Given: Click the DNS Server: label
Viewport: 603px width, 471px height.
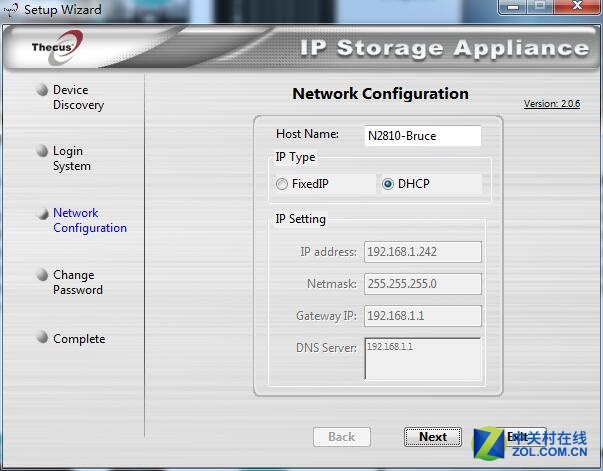Looking at the screenshot, I should 326,348.
